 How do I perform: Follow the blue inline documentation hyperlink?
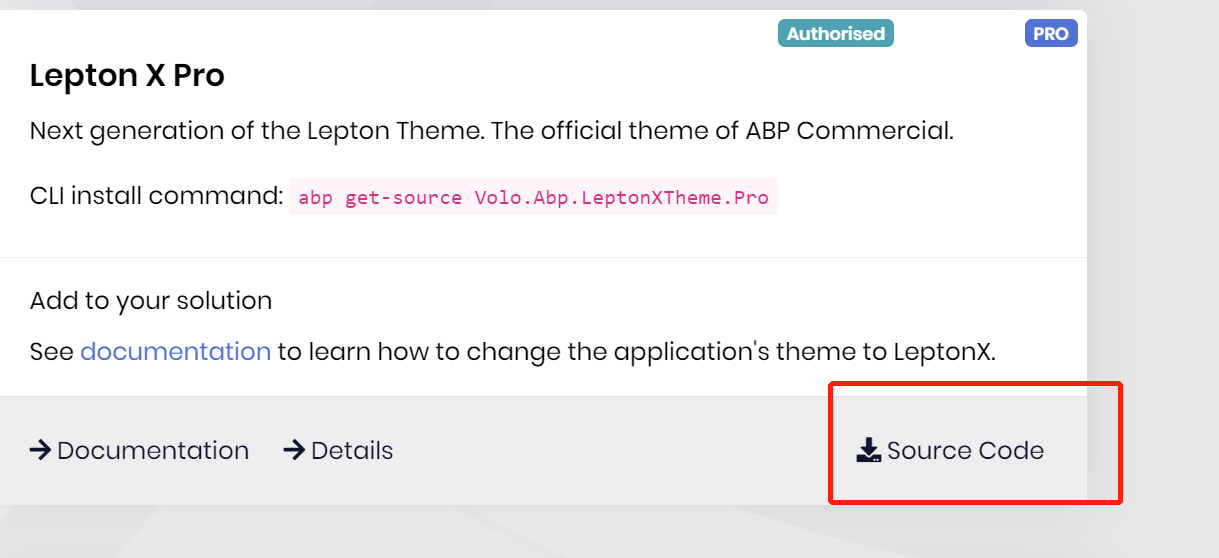point(175,352)
